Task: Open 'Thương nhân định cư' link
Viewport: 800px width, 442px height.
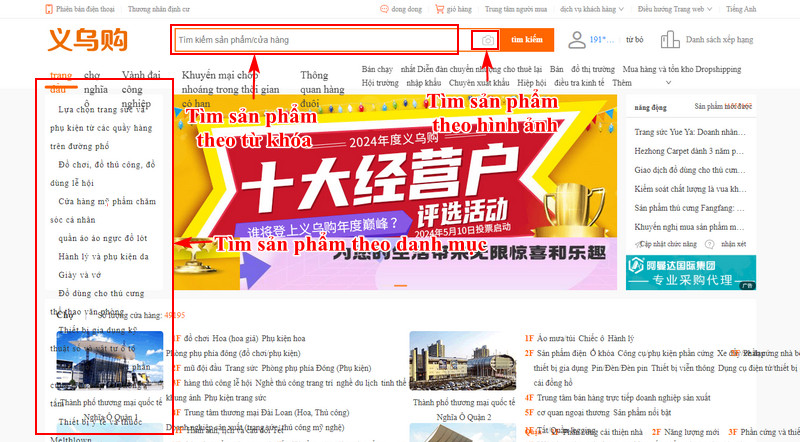Action: pos(159,9)
